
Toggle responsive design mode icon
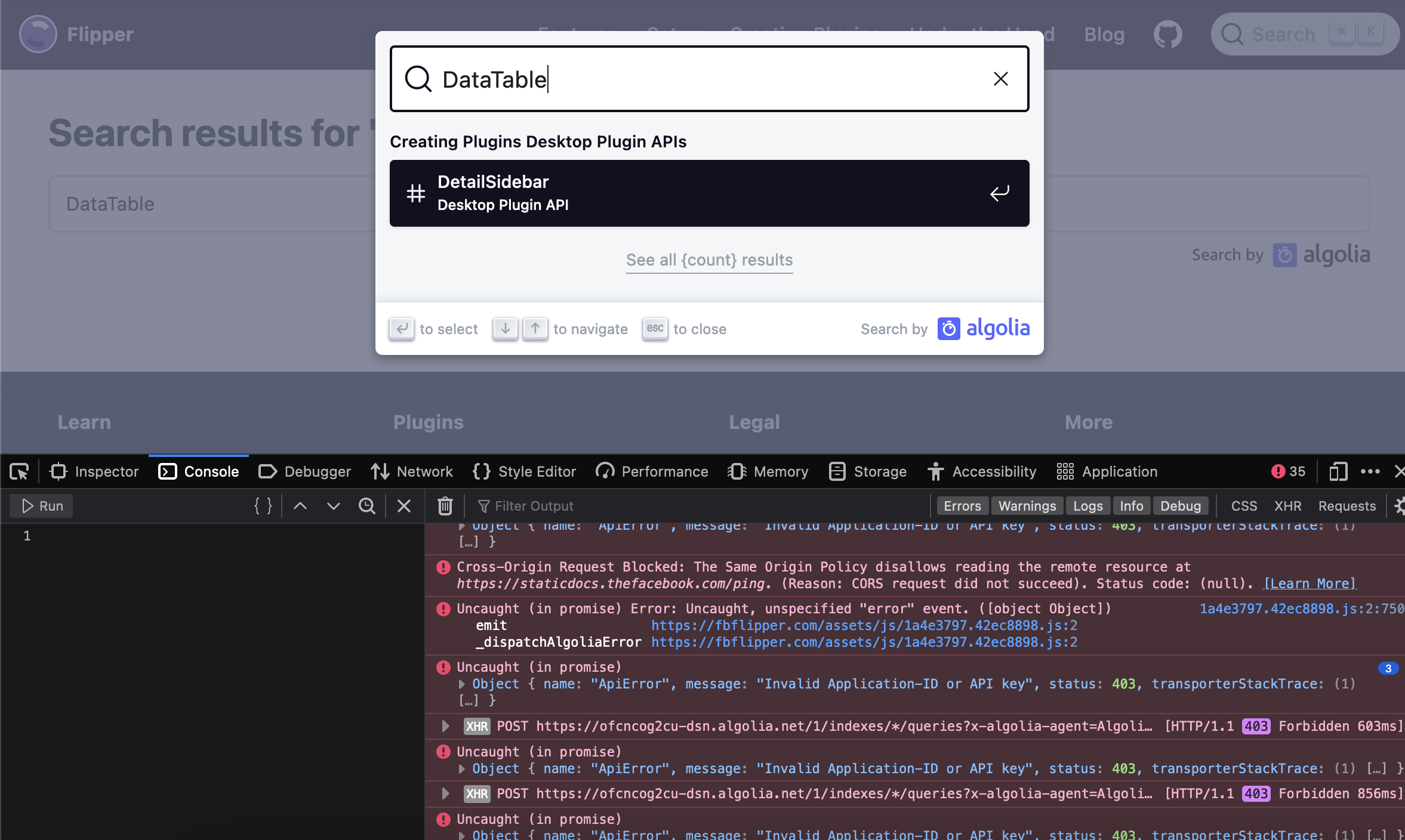[1337, 471]
